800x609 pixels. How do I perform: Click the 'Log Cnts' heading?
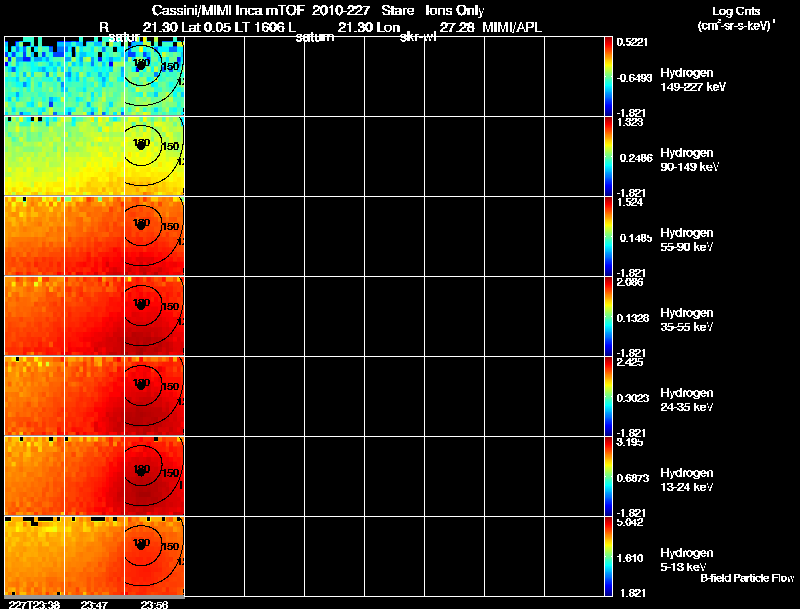pyautogui.click(x=736, y=11)
